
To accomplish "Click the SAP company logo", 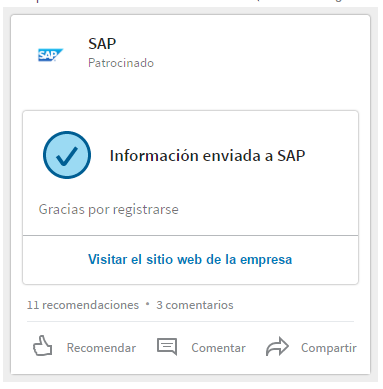I will (50, 55).
